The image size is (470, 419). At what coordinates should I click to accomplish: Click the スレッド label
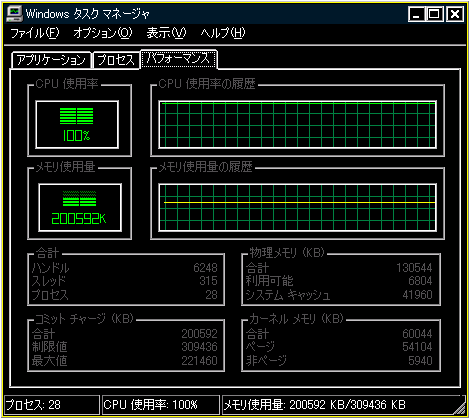click(x=49, y=281)
